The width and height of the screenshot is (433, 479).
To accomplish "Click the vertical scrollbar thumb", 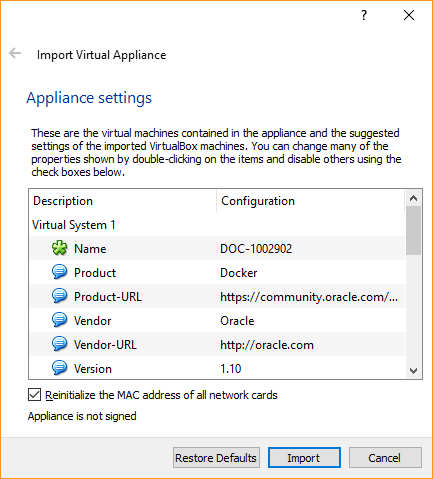I will 414,231.
